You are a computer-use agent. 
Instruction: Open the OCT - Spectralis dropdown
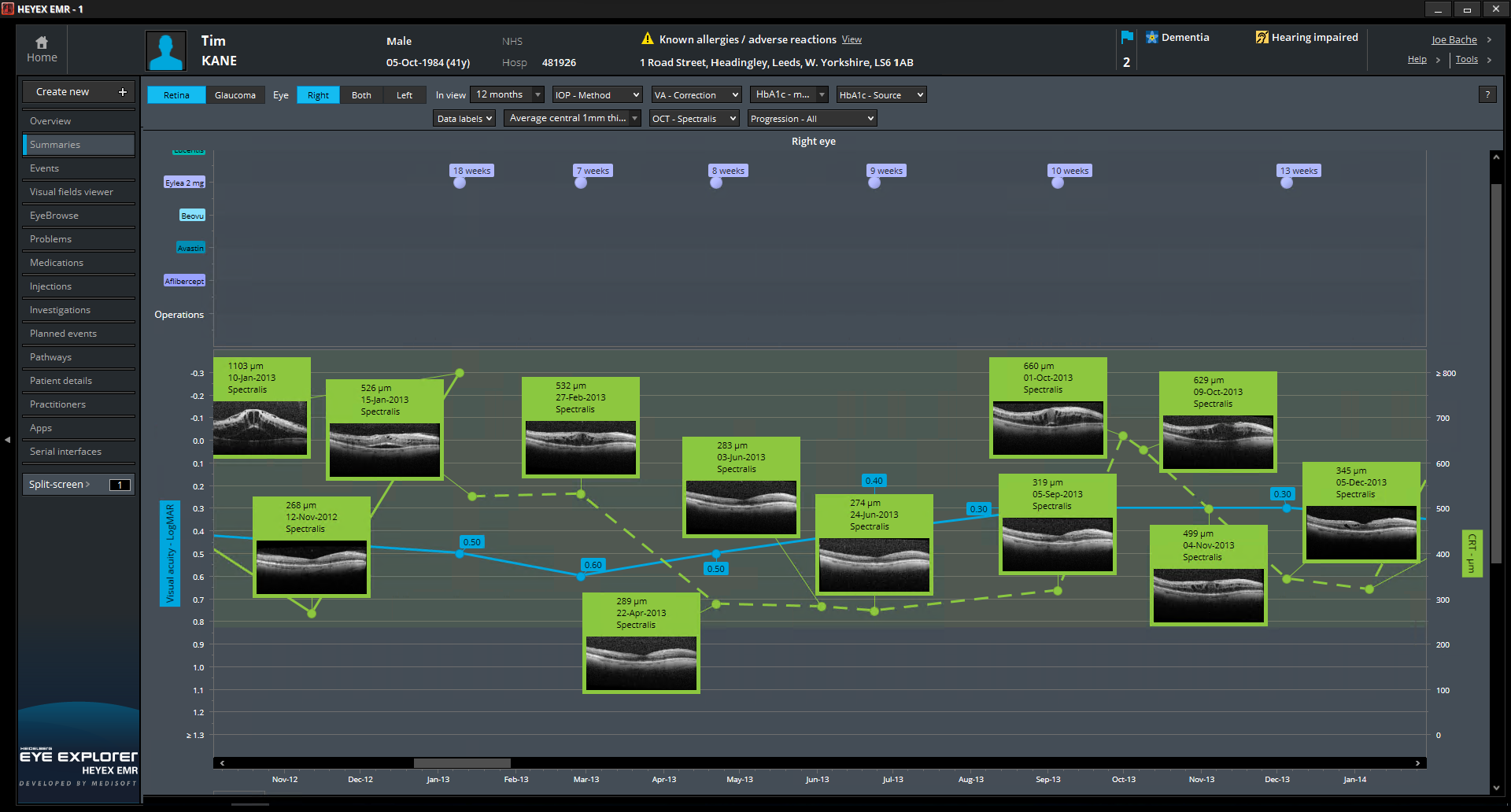[694, 119]
